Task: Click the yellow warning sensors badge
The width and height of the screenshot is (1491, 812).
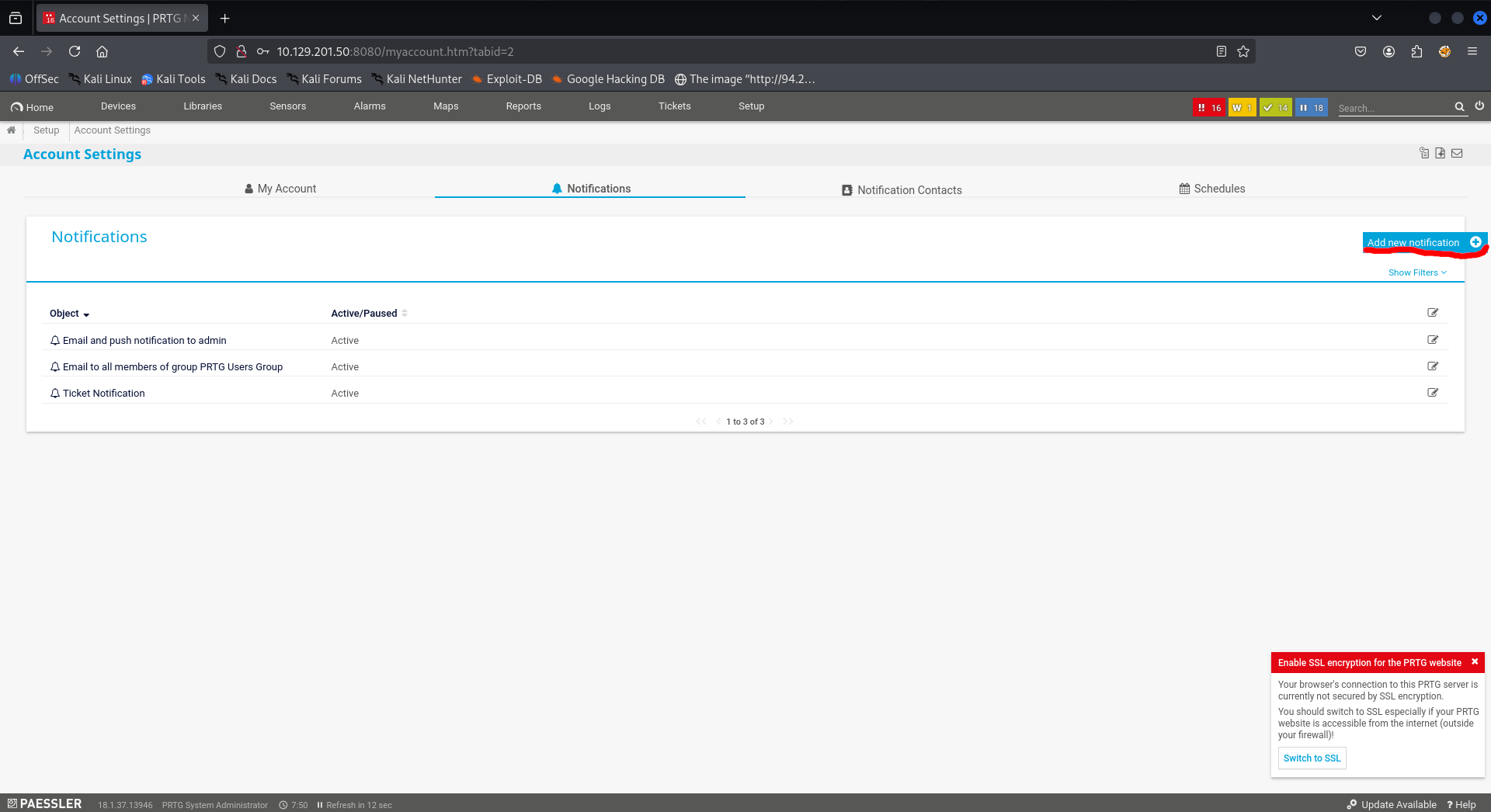Action: pos(1242,108)
